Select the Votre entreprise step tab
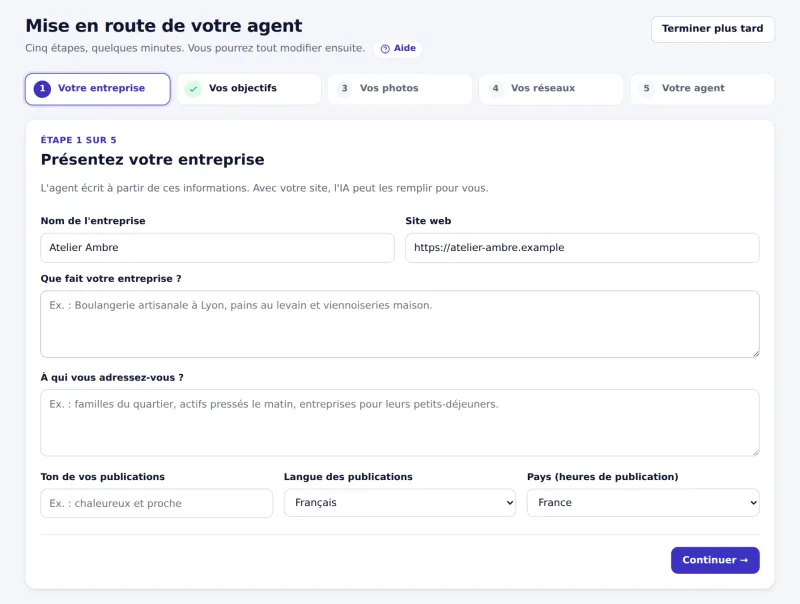 pos(97,89)
